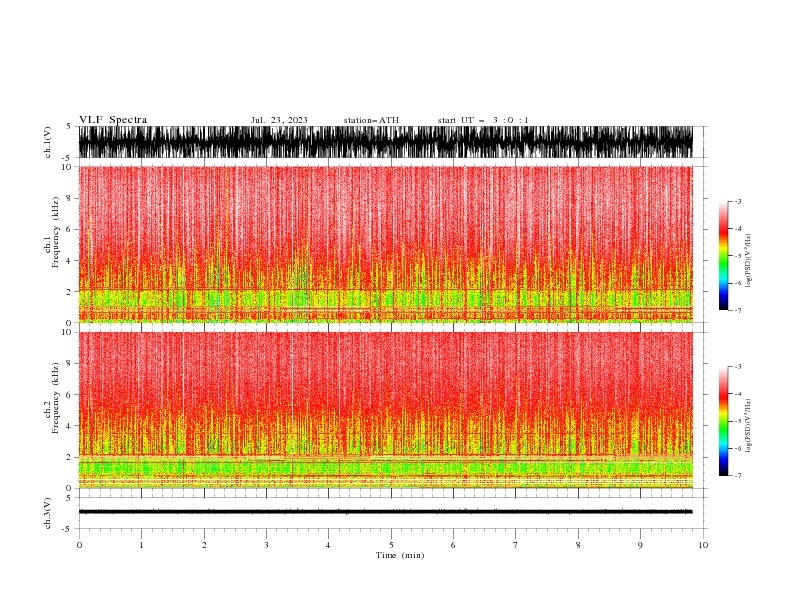
Task: Click the upper PSD color scale bar
Action: (x=723, y=256)
